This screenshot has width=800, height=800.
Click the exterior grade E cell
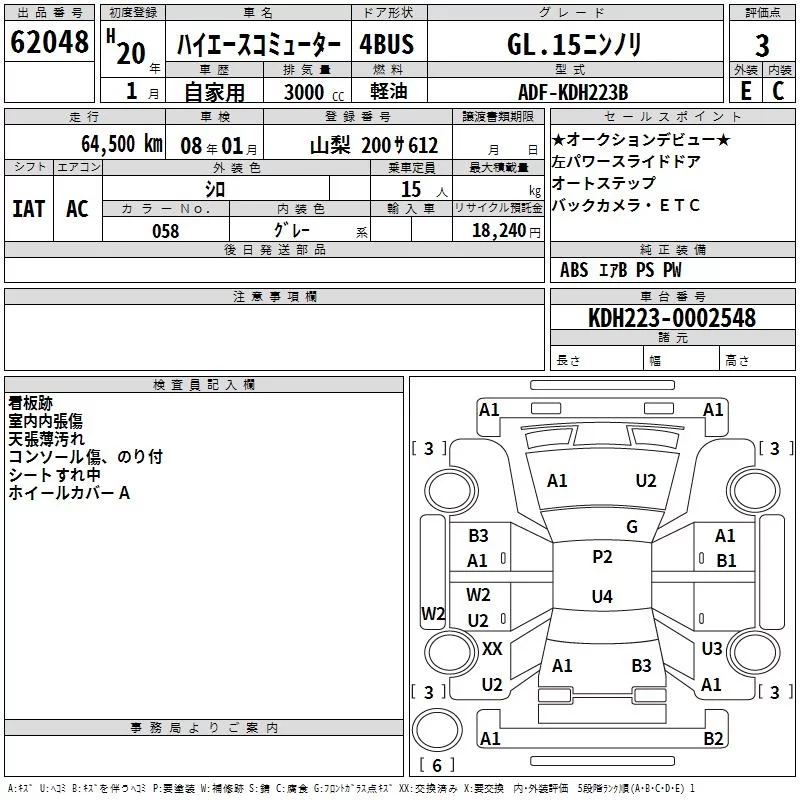pos(745,90)
